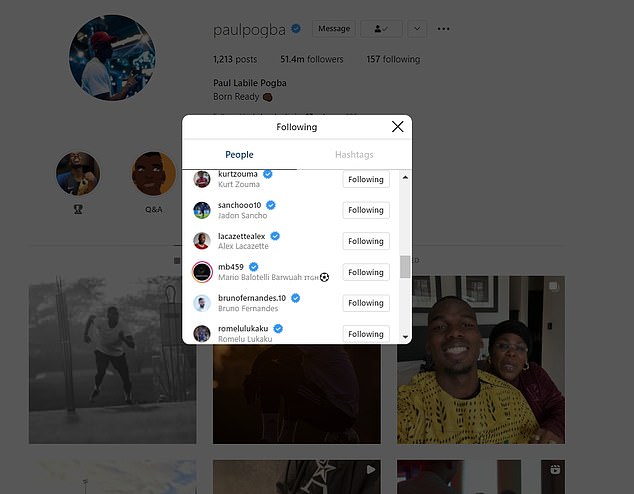Click the Message button on profile
This screenshot has height=494, width=634.
point(334,29)
